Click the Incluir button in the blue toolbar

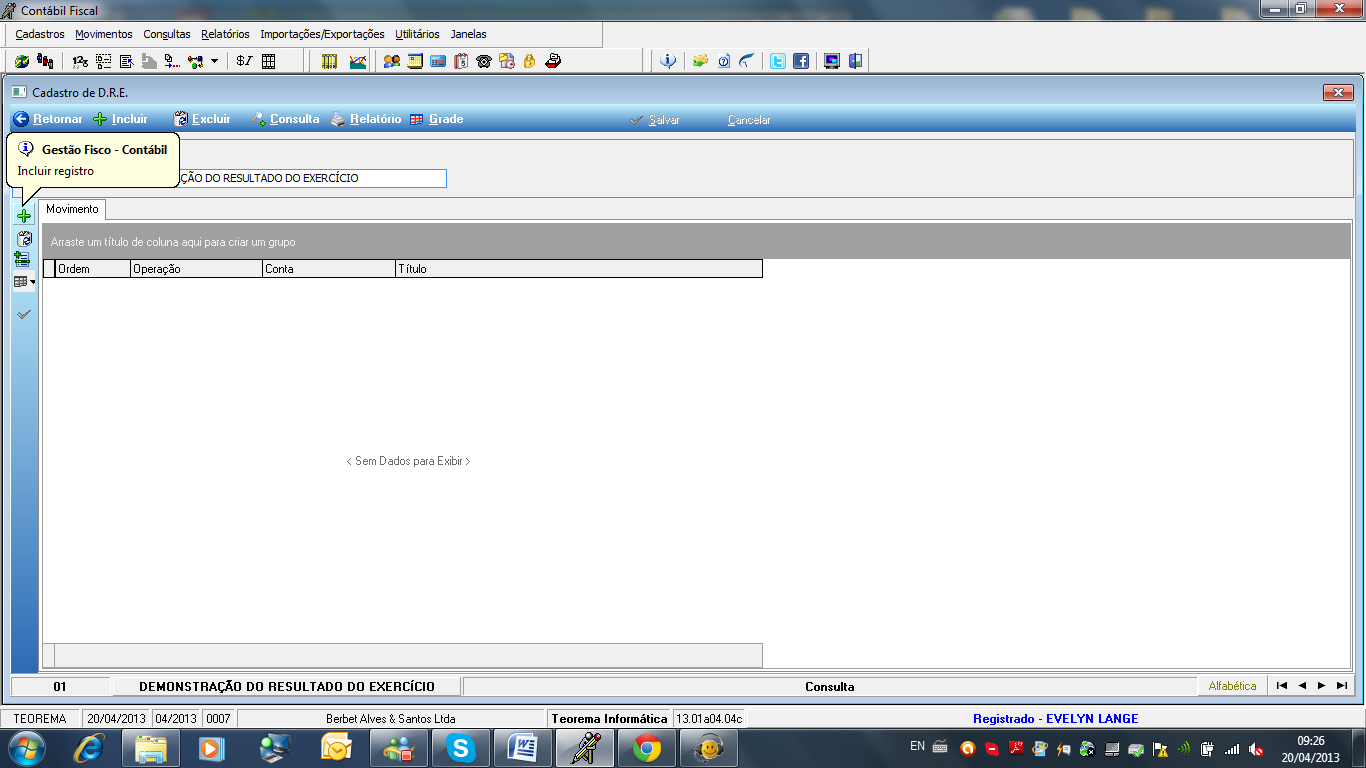pyautogui.click(x=120, y=119)
